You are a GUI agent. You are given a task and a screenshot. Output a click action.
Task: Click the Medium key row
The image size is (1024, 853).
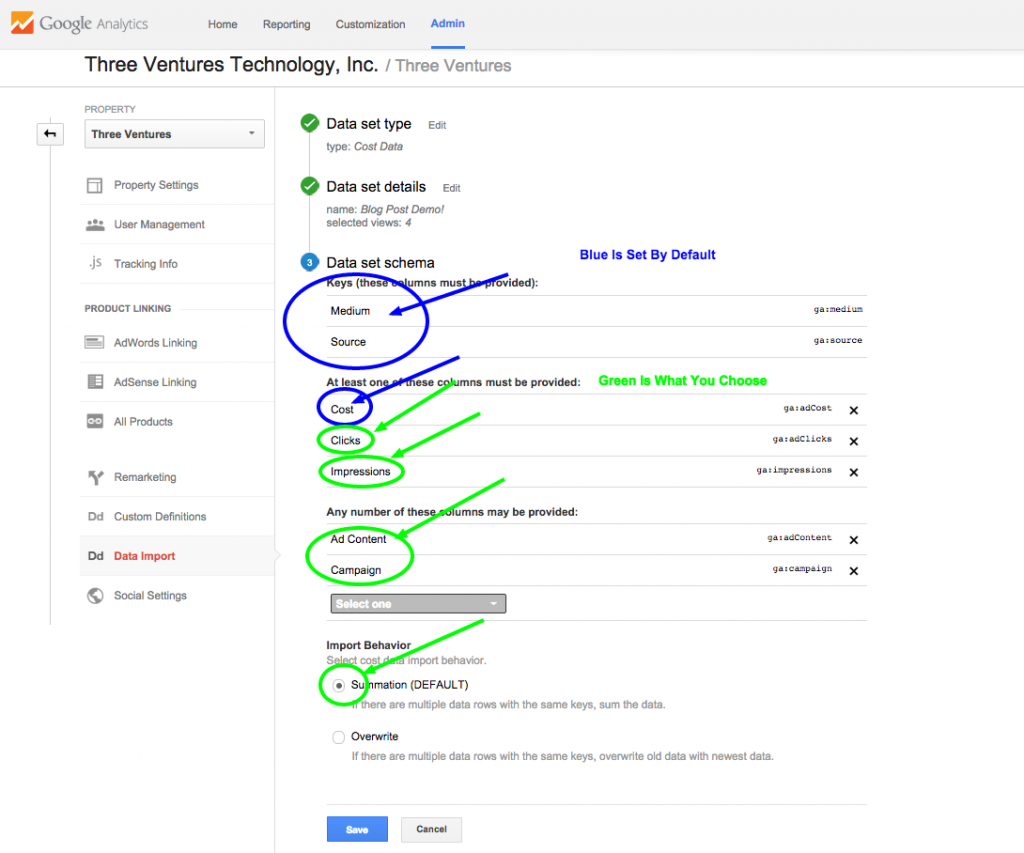pyautogui.click(x=596, y=311)
